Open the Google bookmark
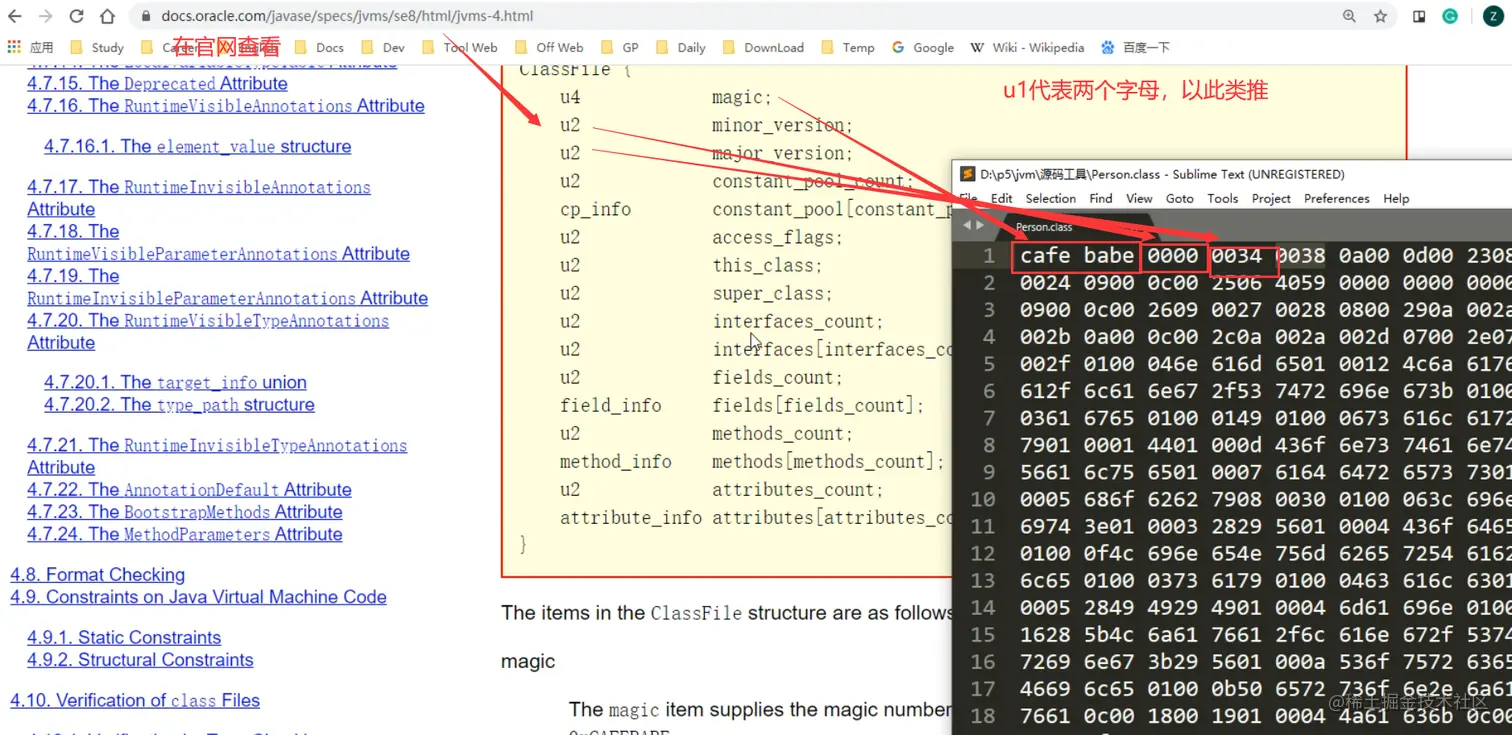The image size is (1512, 735). point(922,47)
